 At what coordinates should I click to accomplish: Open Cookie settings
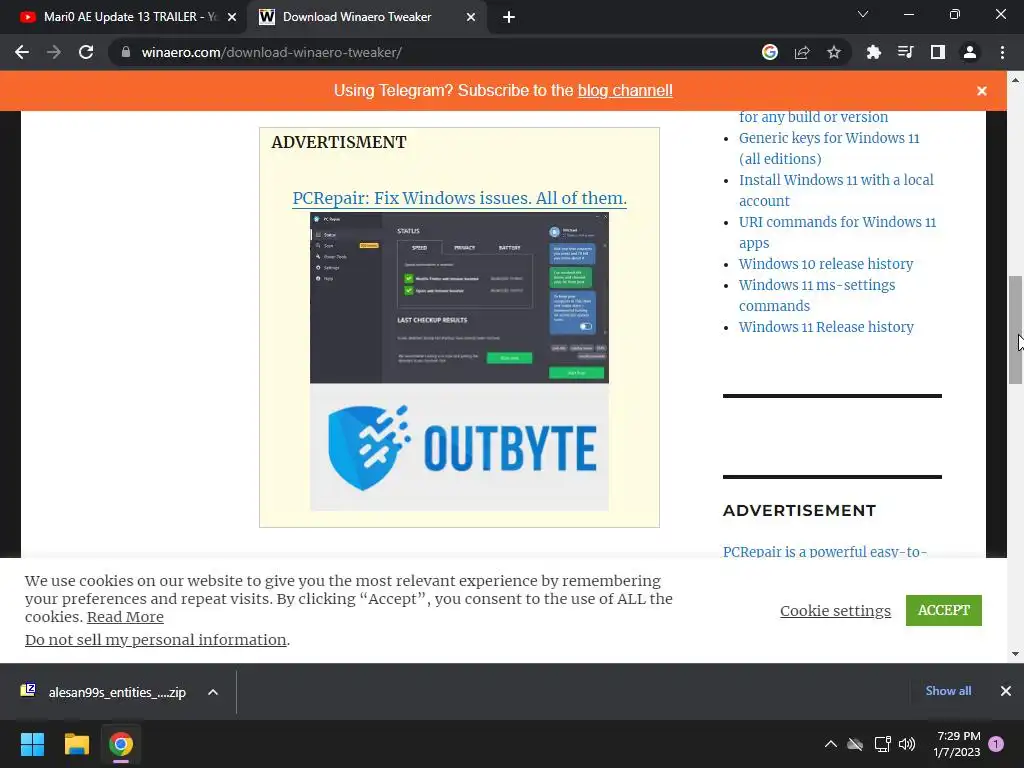tap(835, 611)
